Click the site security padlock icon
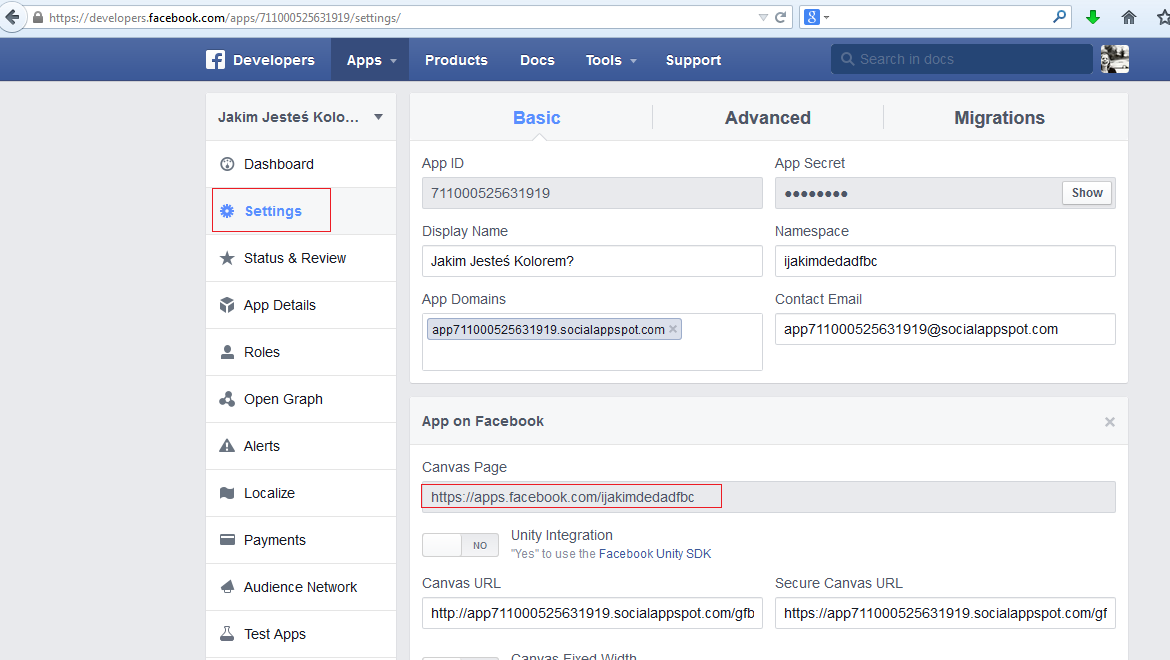This screenshot has width=1170, height=660. click(x=38, y=17)
